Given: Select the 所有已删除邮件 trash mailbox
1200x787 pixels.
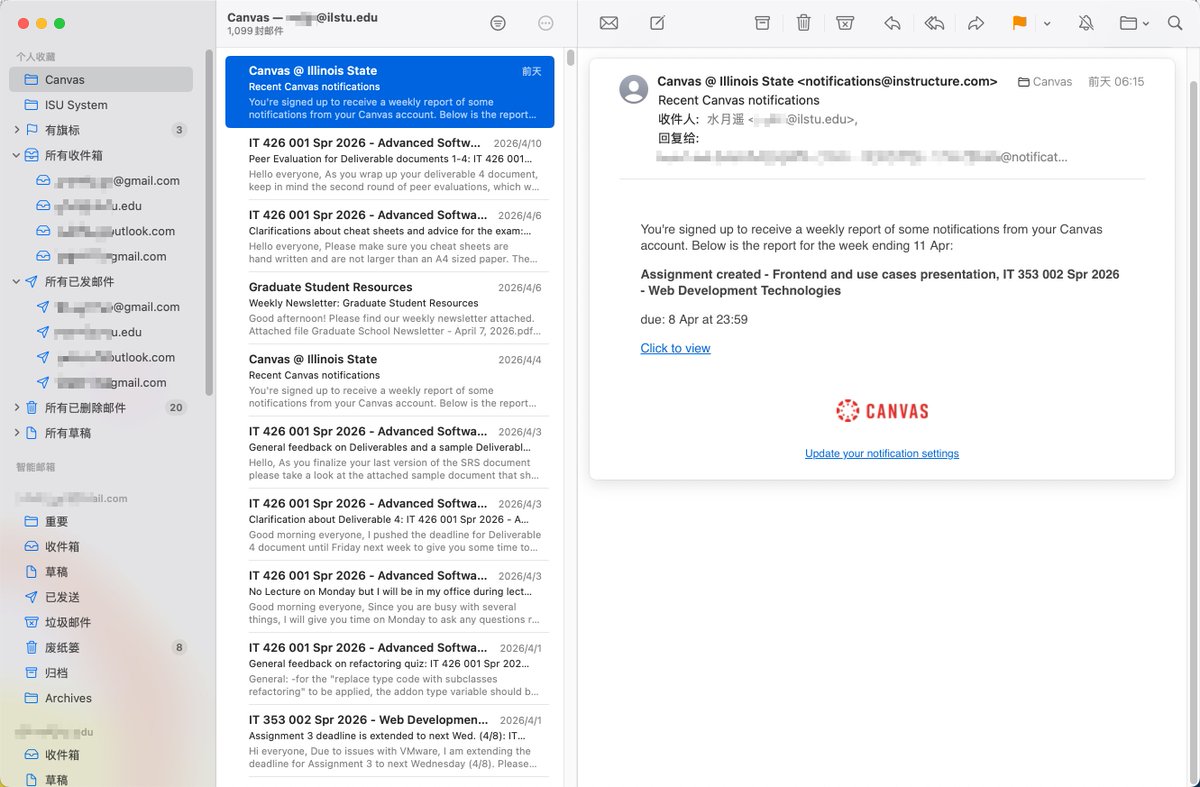Looking at the screenshot, I should click(x=101, y=408).
